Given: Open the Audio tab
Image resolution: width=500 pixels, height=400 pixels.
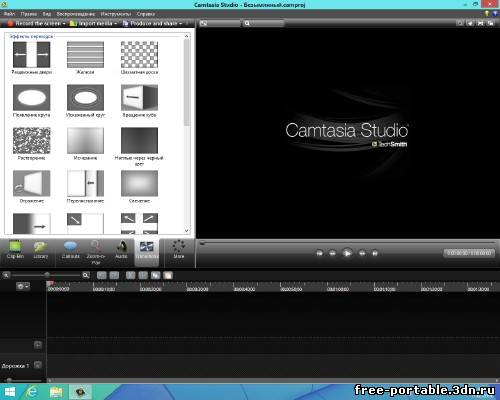Looking at the screenshot, I should (x=121, y=251).
